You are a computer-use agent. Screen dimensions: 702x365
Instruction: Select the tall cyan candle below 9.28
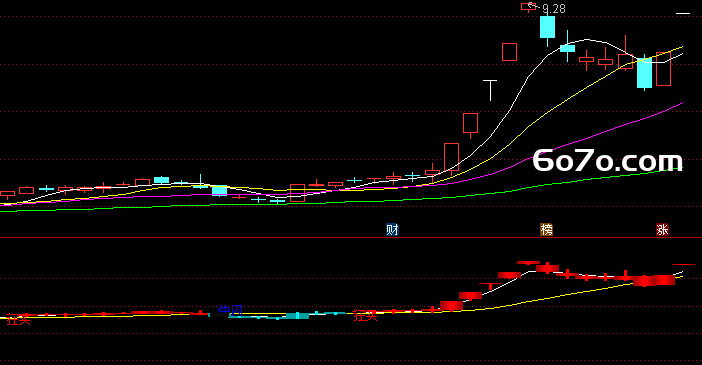[547, 28]
